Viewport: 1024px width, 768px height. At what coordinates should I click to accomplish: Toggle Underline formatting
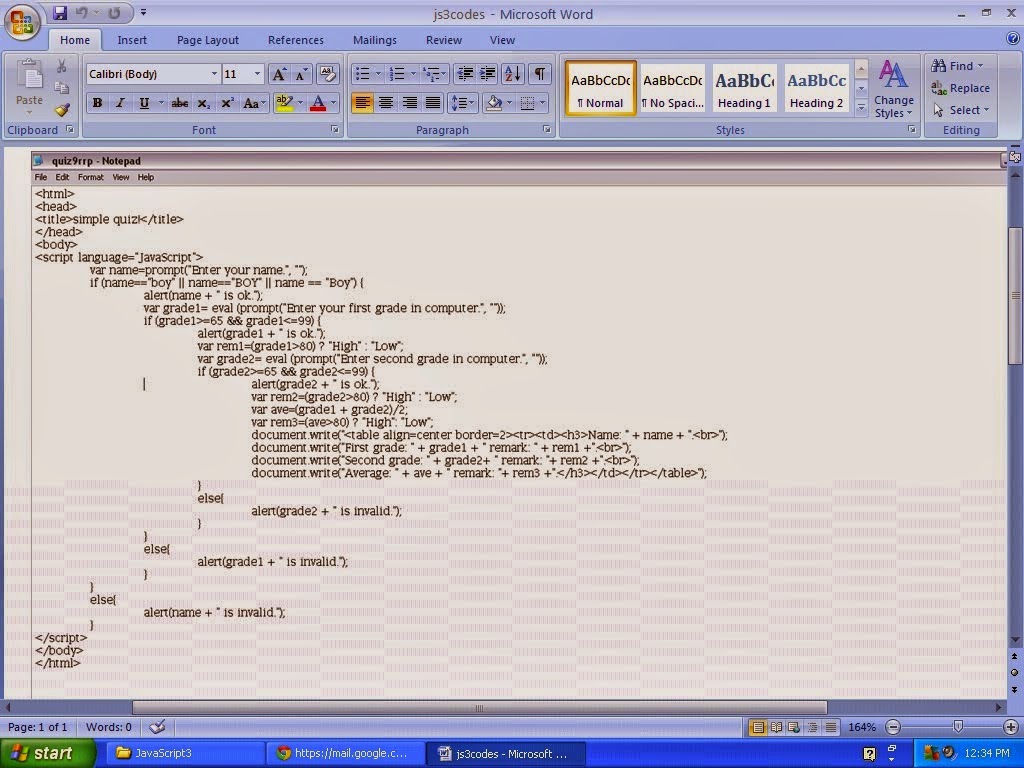[x=144, y=103]
